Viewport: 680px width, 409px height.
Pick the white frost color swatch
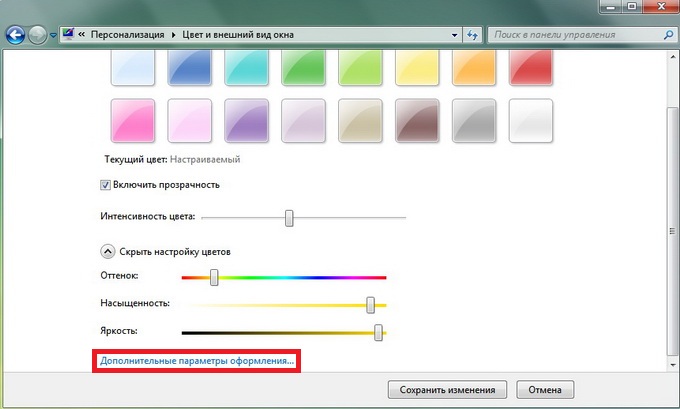tap(531, 121)
